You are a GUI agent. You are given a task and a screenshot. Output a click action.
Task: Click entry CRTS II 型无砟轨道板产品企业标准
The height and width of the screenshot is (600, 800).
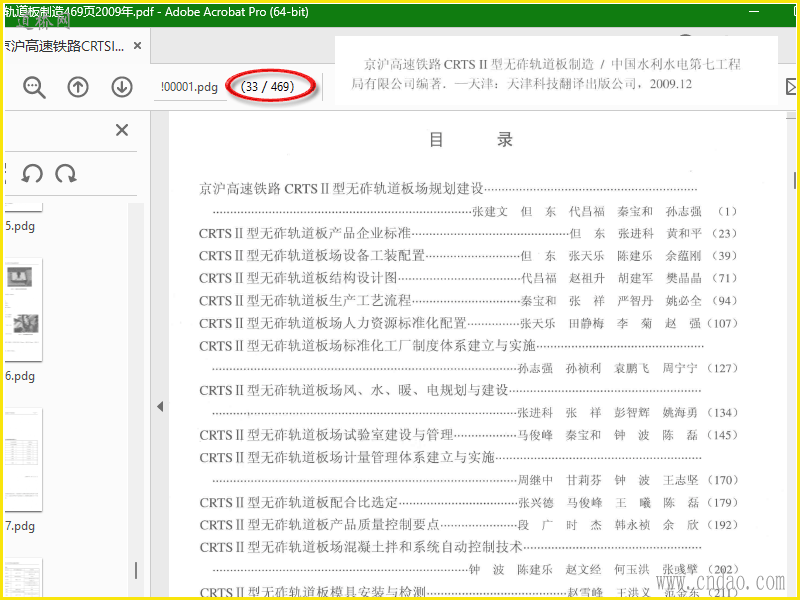(305, 234)
